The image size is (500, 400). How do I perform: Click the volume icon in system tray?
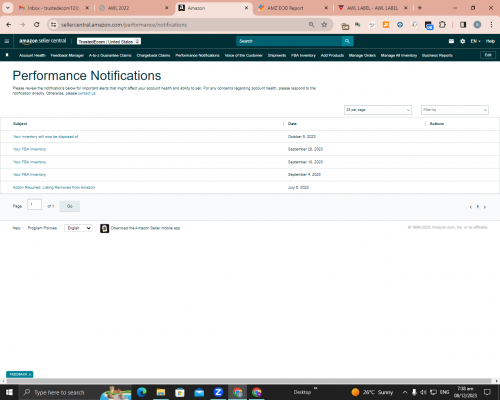(423, 392)
